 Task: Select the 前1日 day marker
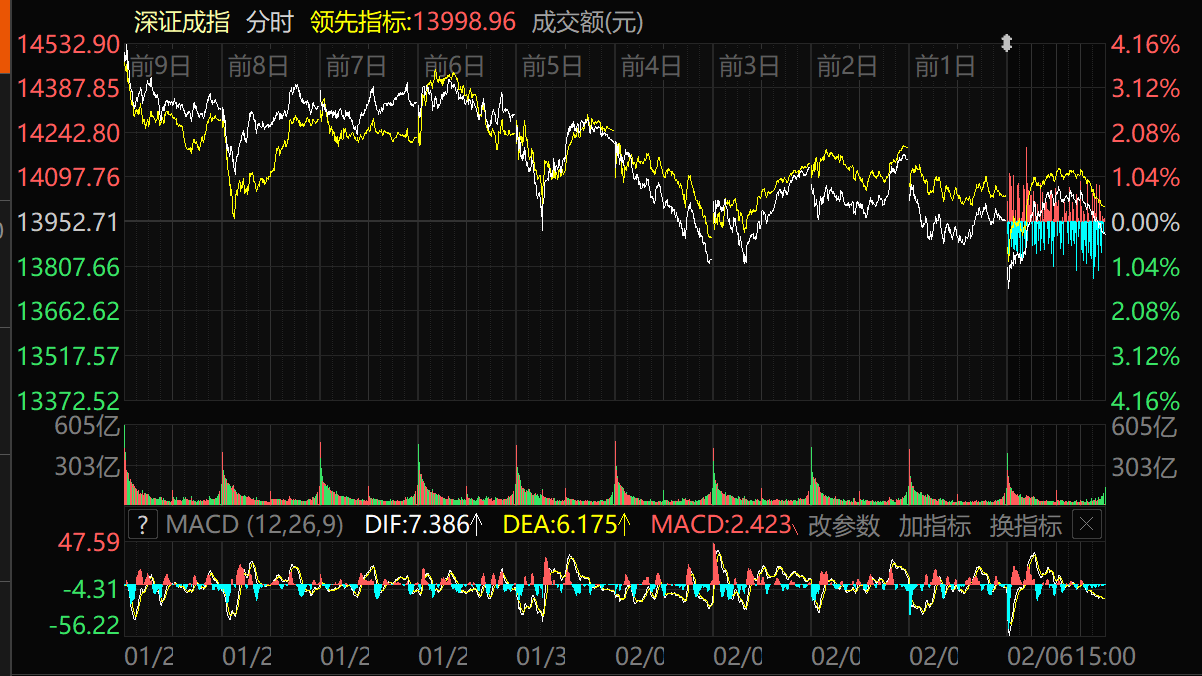945,67
